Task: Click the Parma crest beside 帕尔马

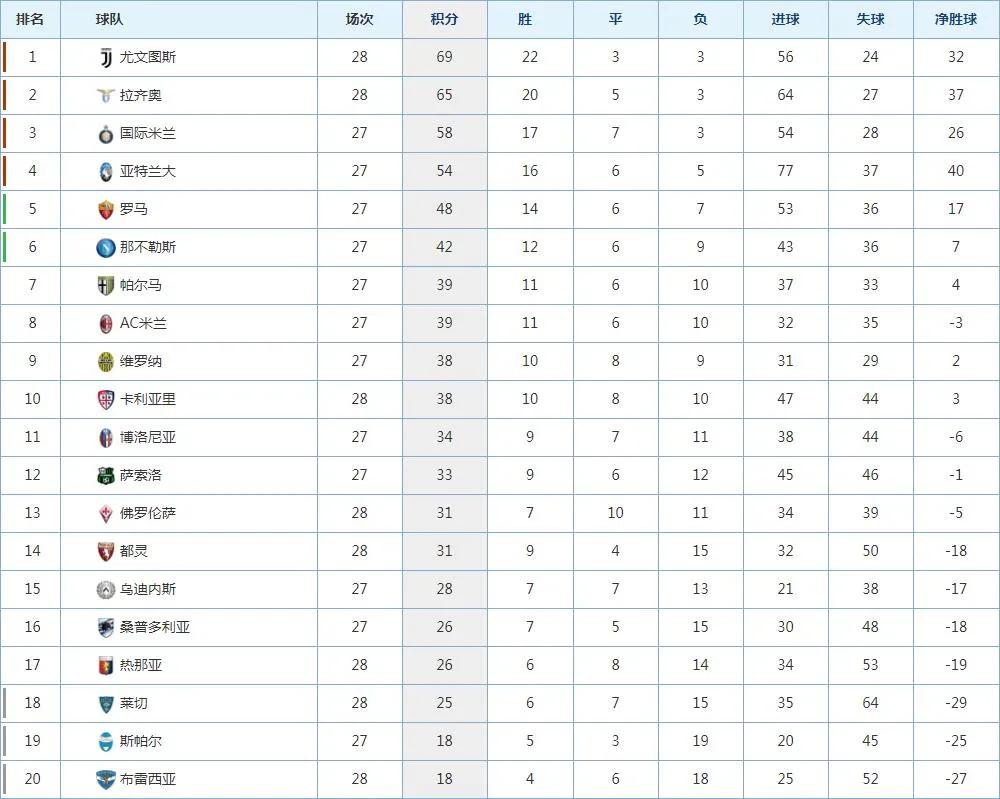Action: click(x=105, y=285)
